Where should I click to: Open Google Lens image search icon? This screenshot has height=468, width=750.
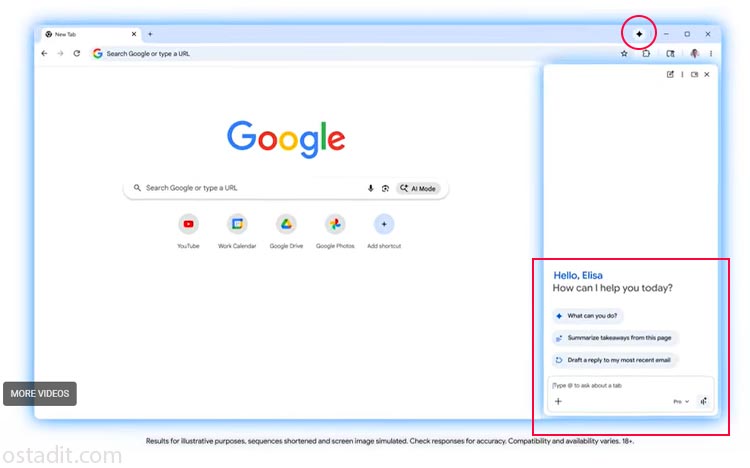(x=385, y=188)
